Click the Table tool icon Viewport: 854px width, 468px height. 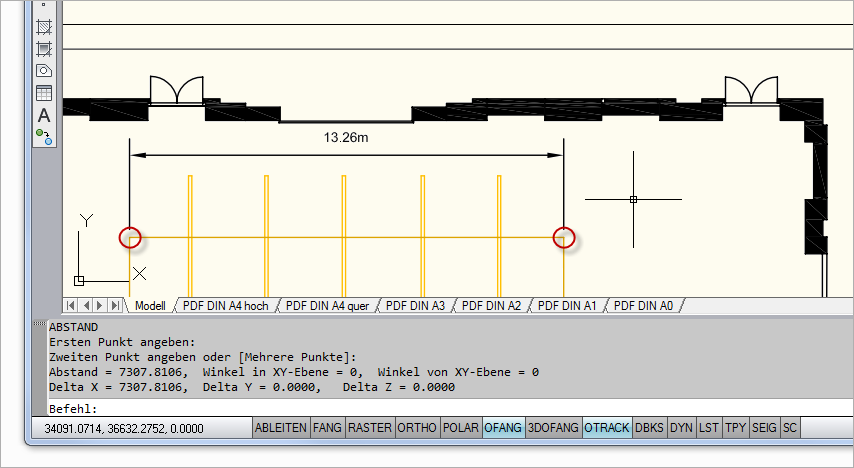click(x=44, y=93)
